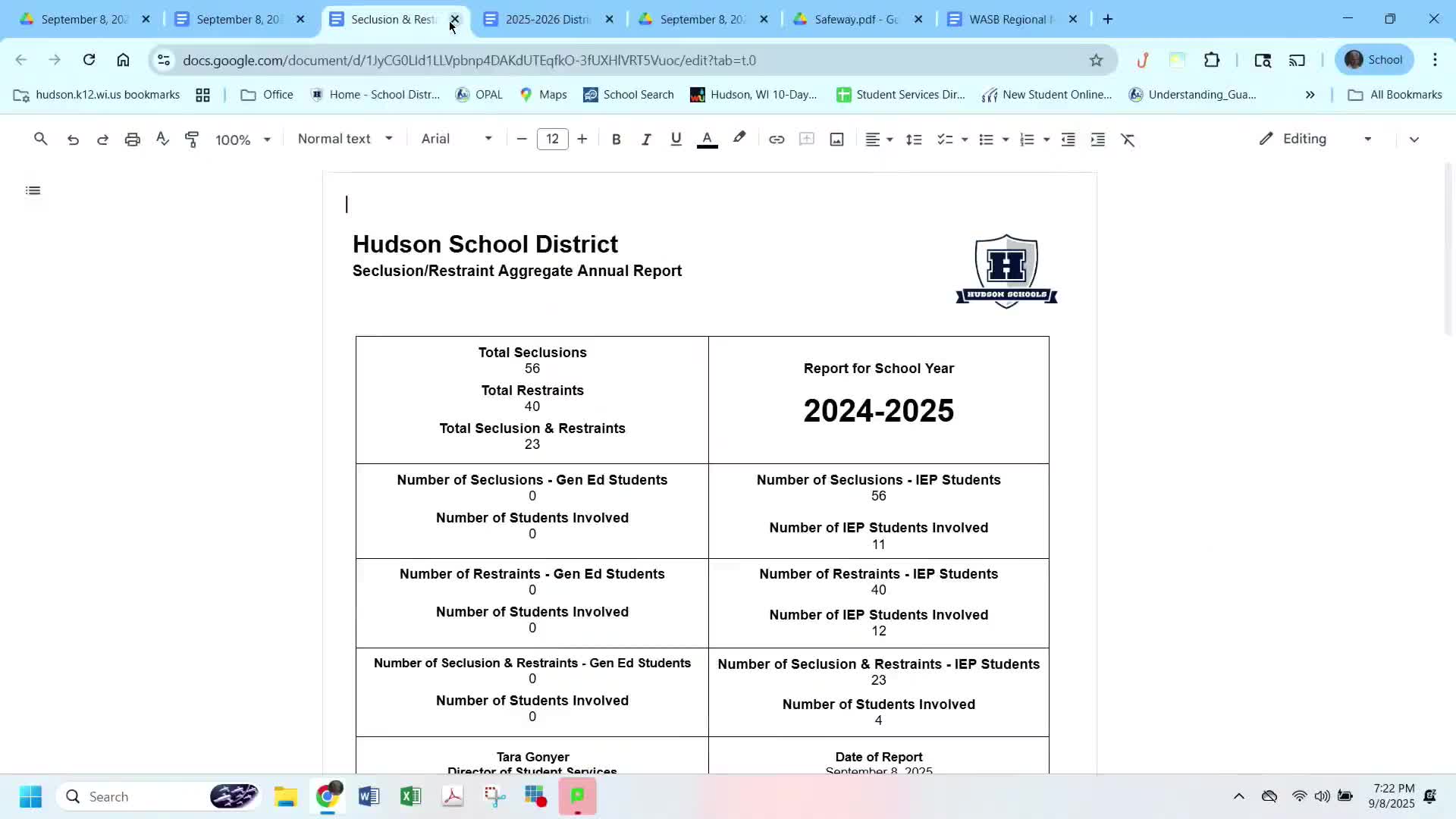The image size is (1456, 819).
Task: Click the Spelling and grammar check icon
Action: pyautogui.click(x=162, y=140)
